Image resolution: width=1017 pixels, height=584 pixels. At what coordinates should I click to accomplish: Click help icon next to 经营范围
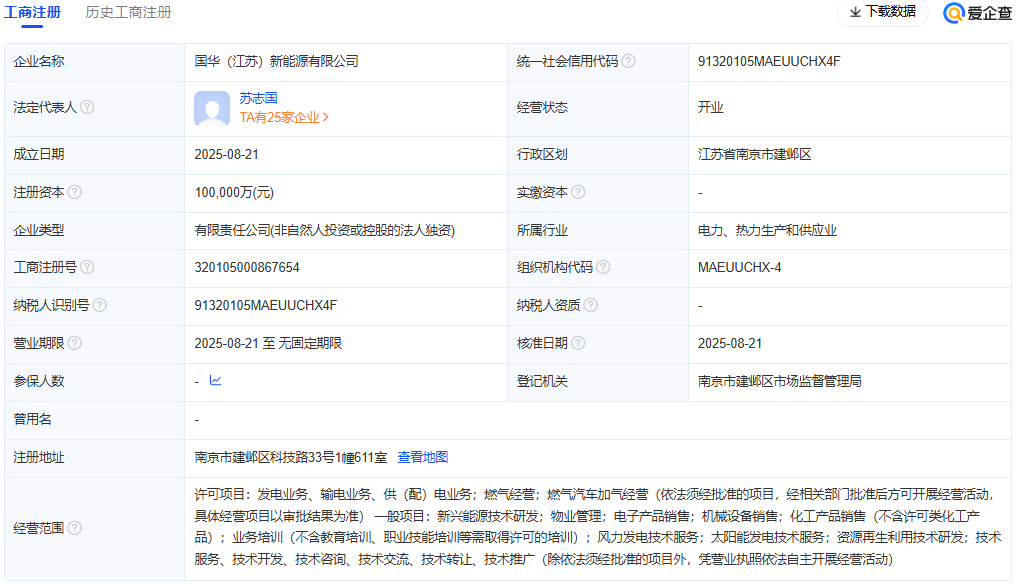pyautogui.click(x=74, y=528)
